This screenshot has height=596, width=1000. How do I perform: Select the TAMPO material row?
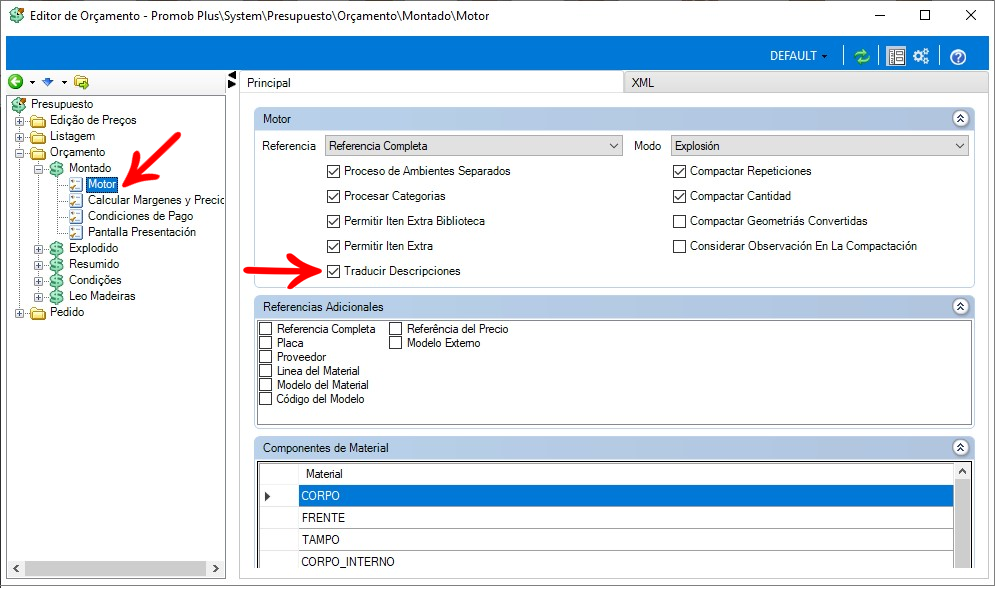(626, 540)
